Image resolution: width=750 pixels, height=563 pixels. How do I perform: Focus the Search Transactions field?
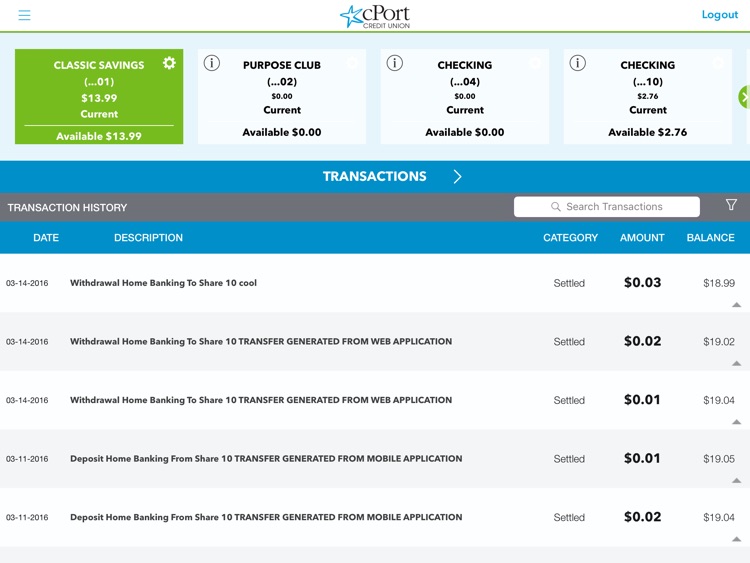coord(607,207)
